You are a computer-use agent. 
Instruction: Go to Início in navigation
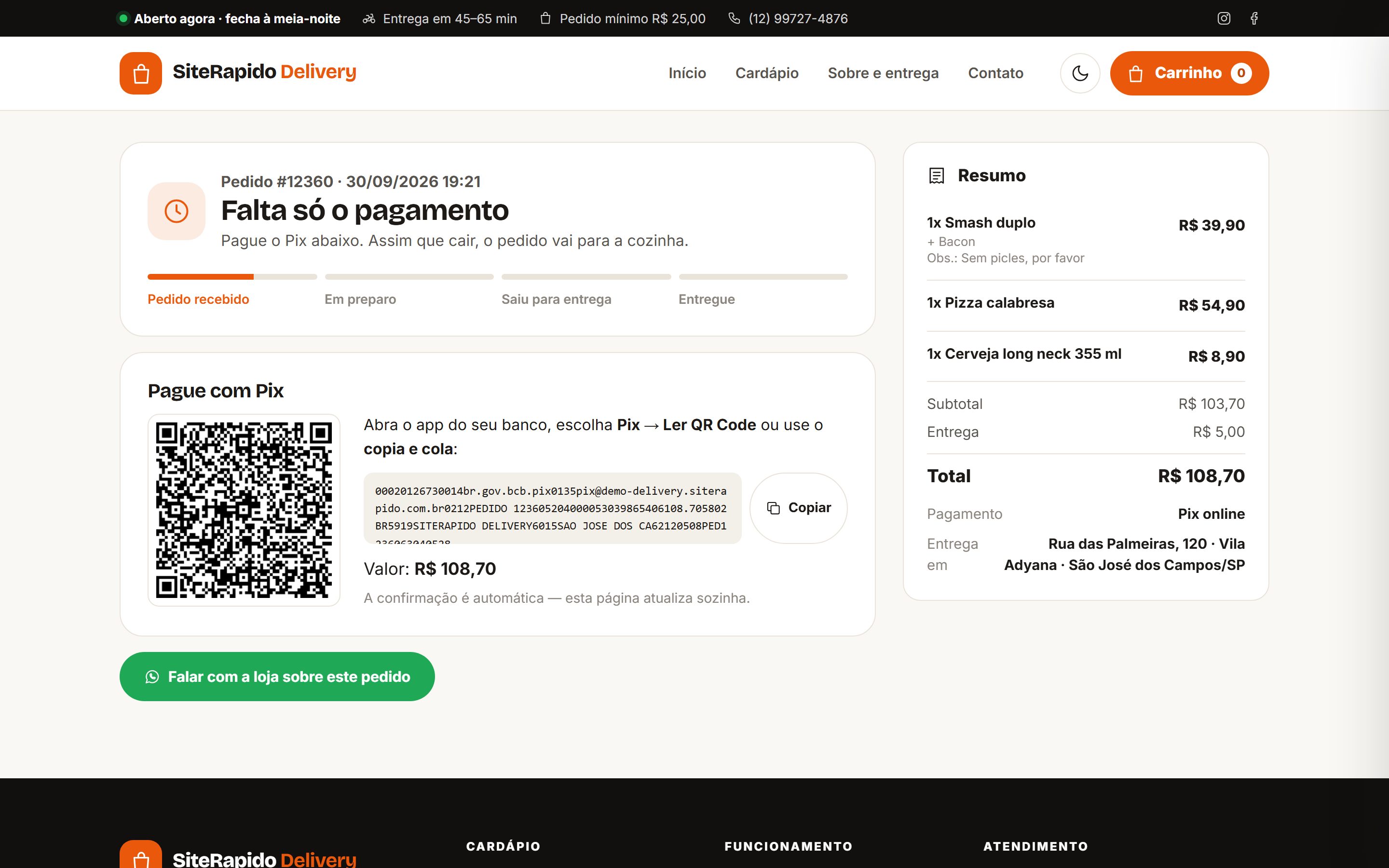(x=687, y=73)
